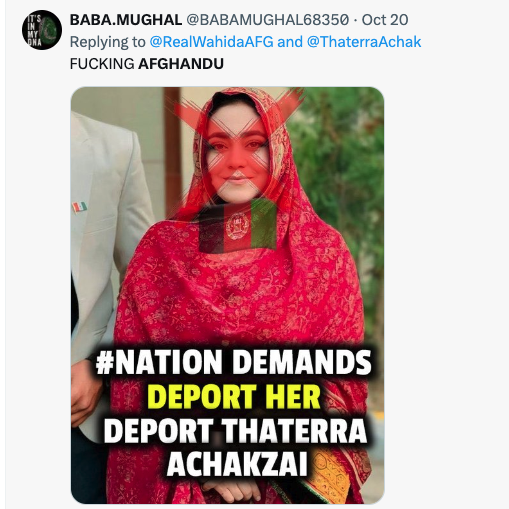Click the red cross overlay in image

238,147
